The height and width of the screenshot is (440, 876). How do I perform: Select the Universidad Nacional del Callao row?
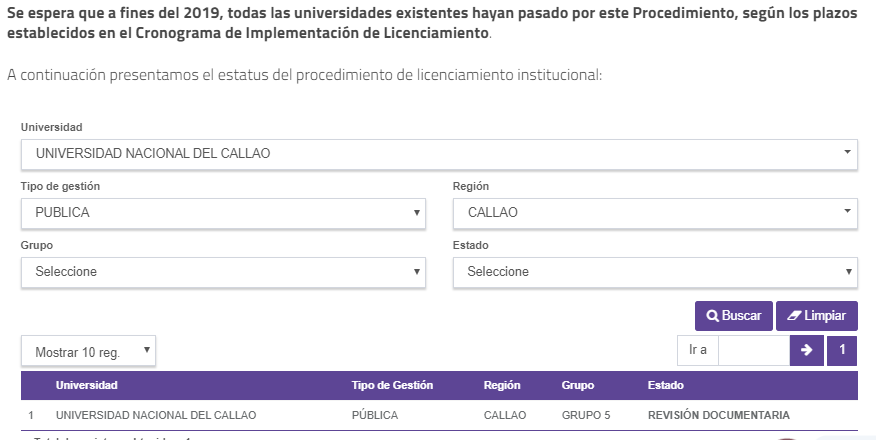tap(156, 415)
